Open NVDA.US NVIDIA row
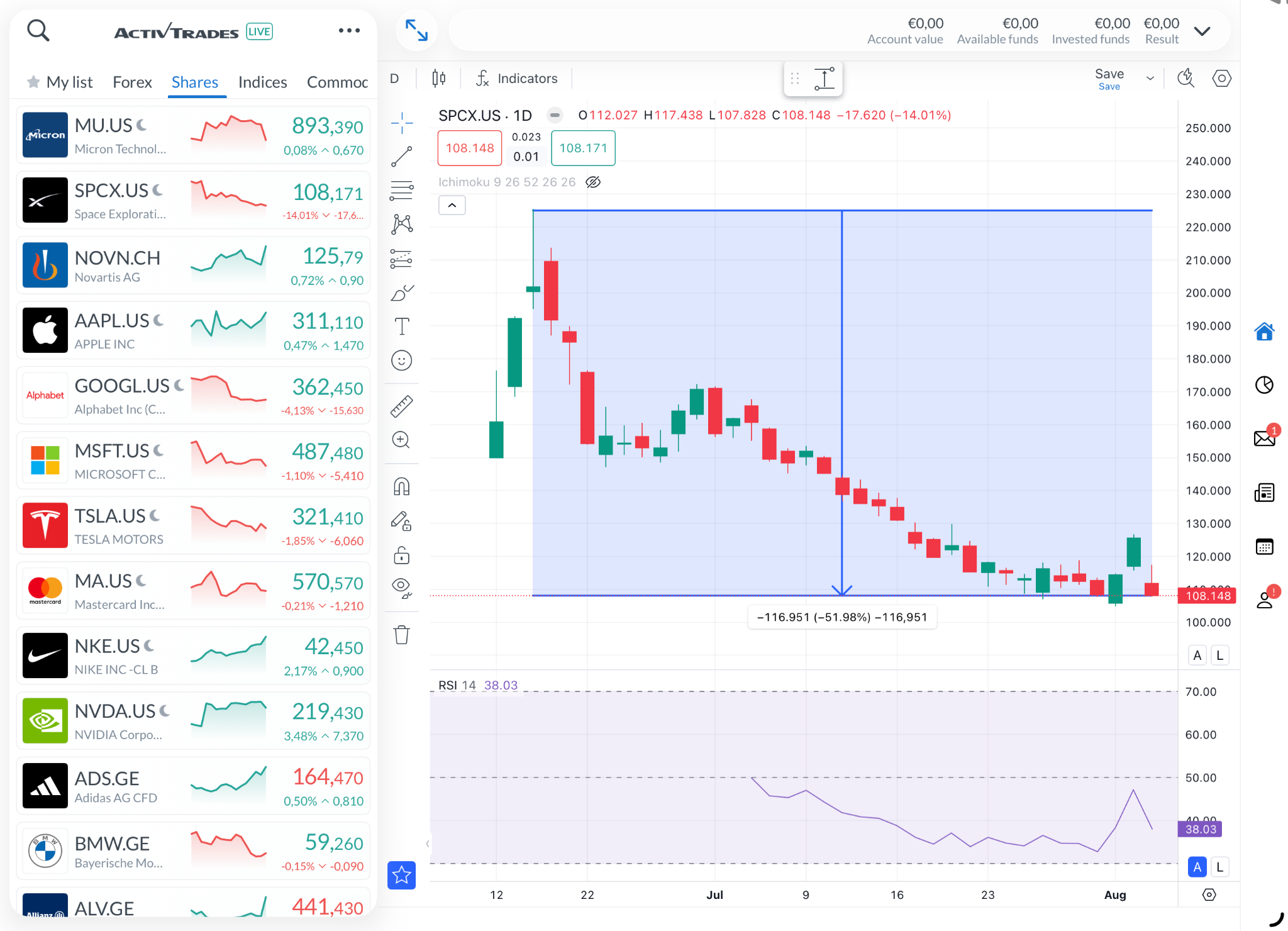Viewport: 1288px width, 931px height. [194, 721]
